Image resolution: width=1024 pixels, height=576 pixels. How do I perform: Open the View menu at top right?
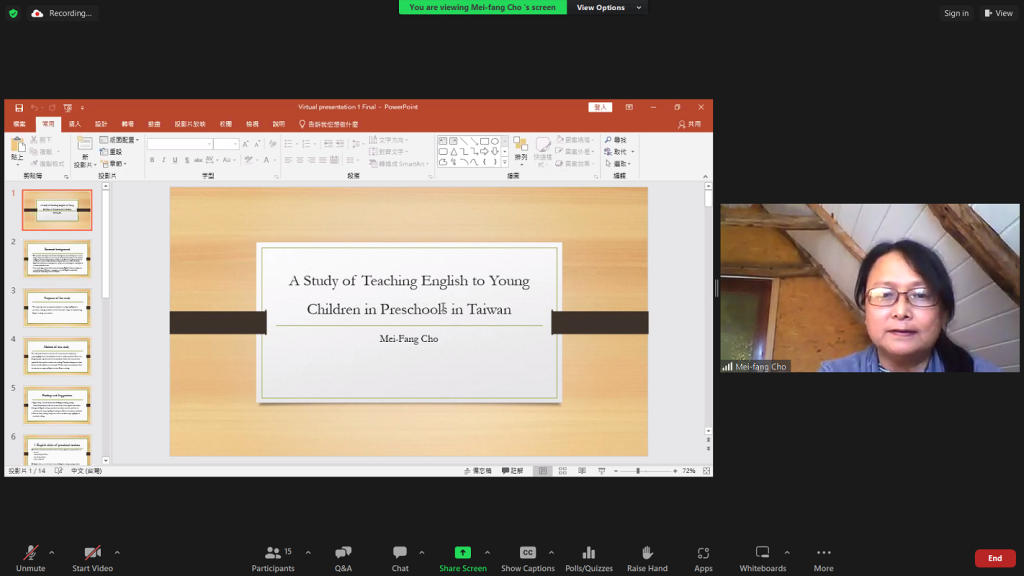coord(998,13)
